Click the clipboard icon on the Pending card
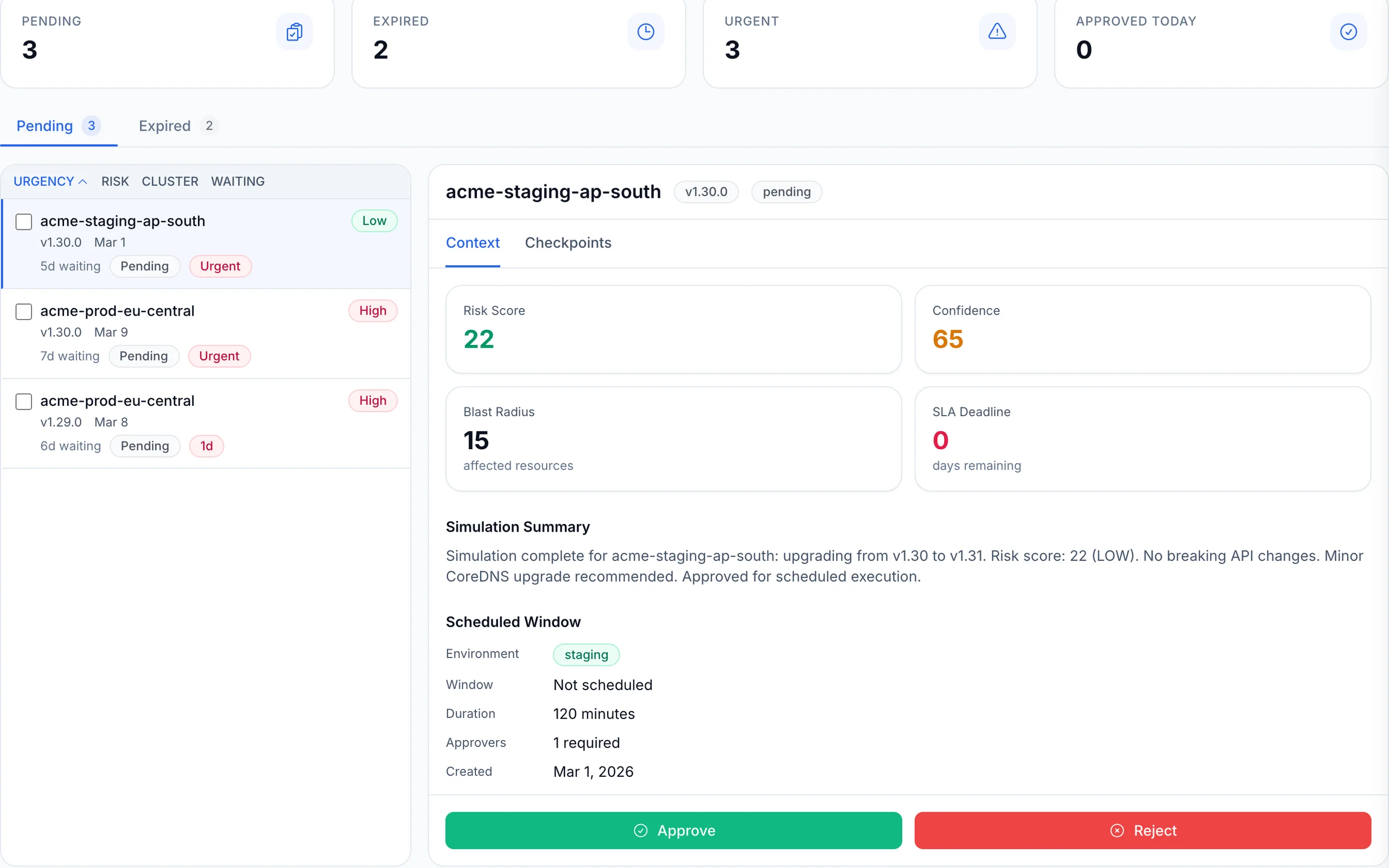Screen dimensions: 1389x868 294,31
